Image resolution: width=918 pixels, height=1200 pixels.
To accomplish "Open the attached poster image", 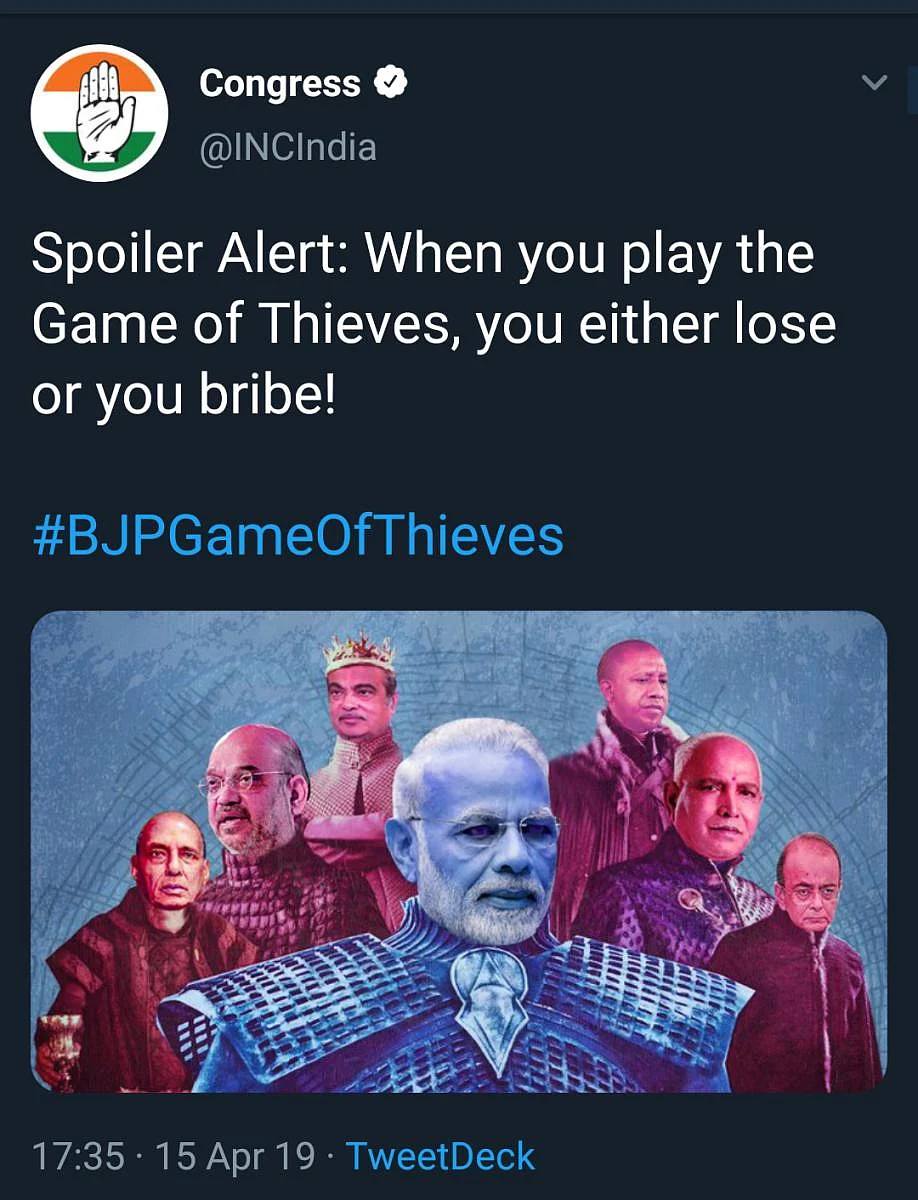I will pyautogui.click(x=459, y=851).
